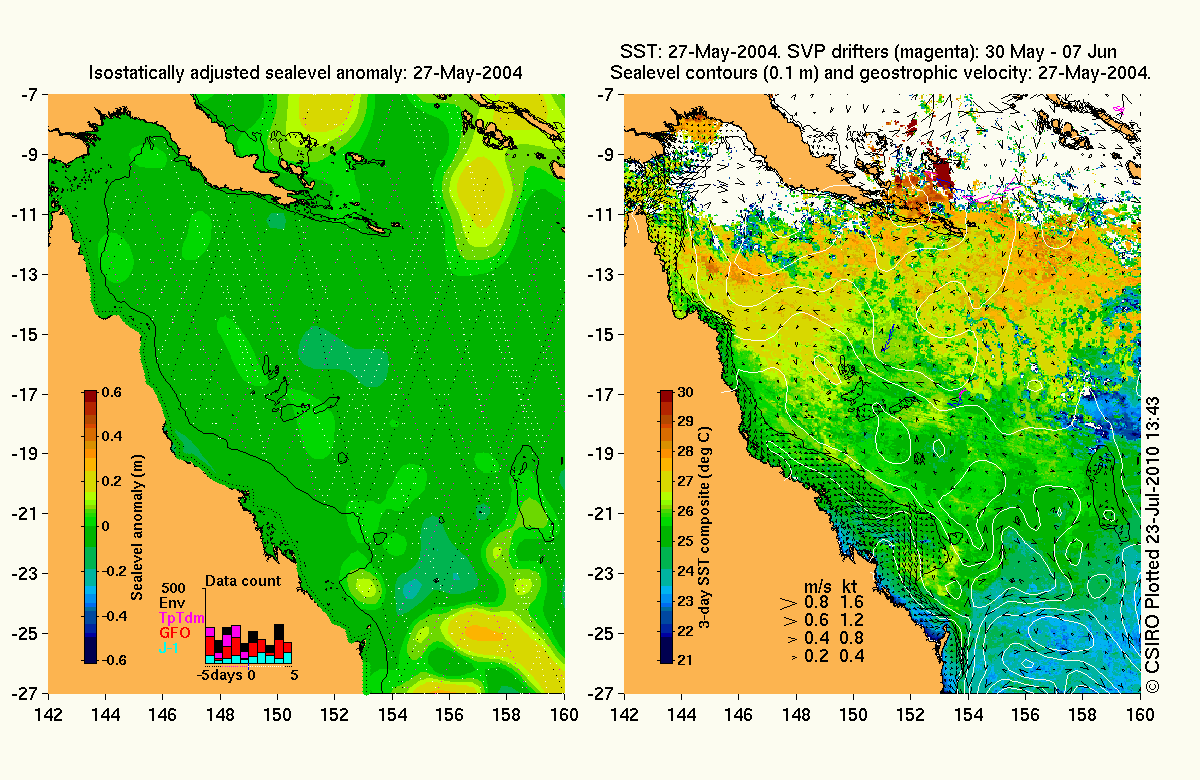Image resolution: width=1200 pixels, height=780 pixels.
Task: Click longitude '152' on left map axis
Action: tap(336, 714)
